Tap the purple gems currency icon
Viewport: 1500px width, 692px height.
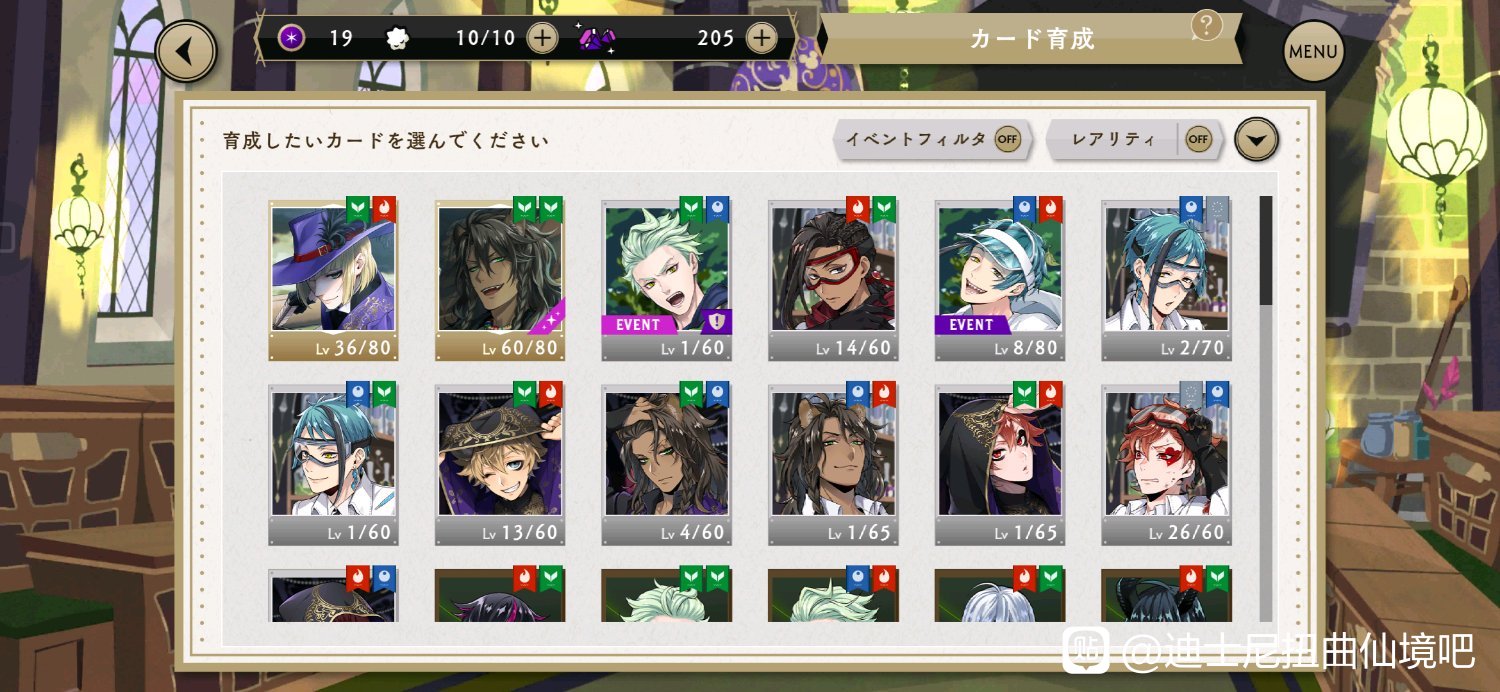coord(597,39)
